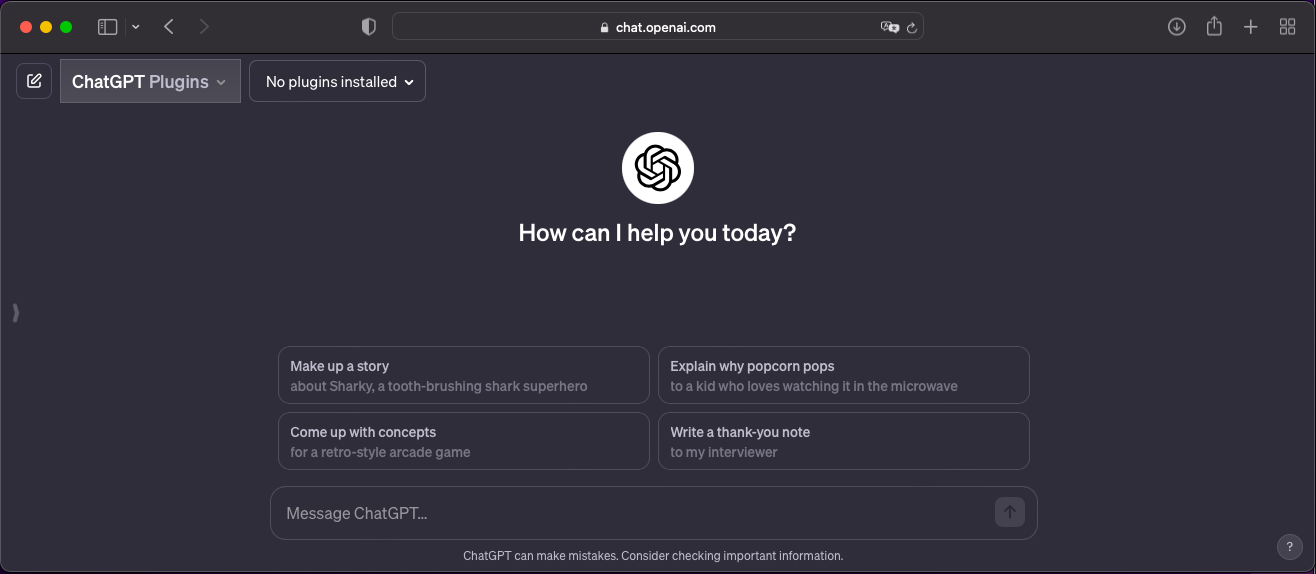
Task: Select the Come up with concepts suggestion
Action: coord(464,441)
